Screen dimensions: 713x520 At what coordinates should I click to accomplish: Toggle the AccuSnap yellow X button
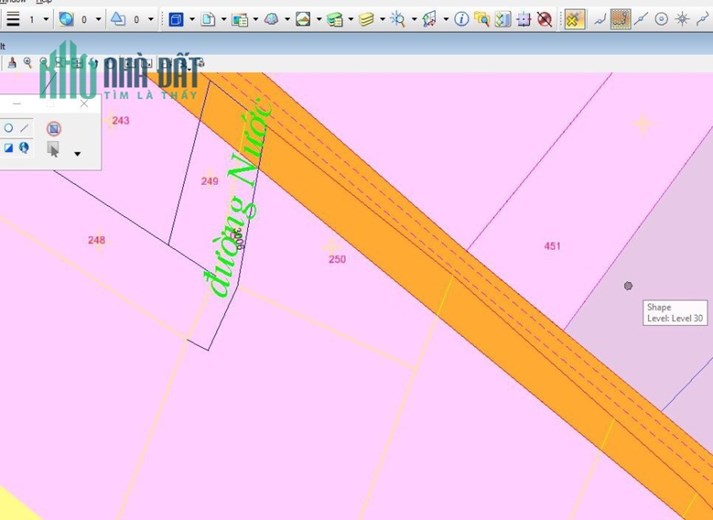point(574,19)
